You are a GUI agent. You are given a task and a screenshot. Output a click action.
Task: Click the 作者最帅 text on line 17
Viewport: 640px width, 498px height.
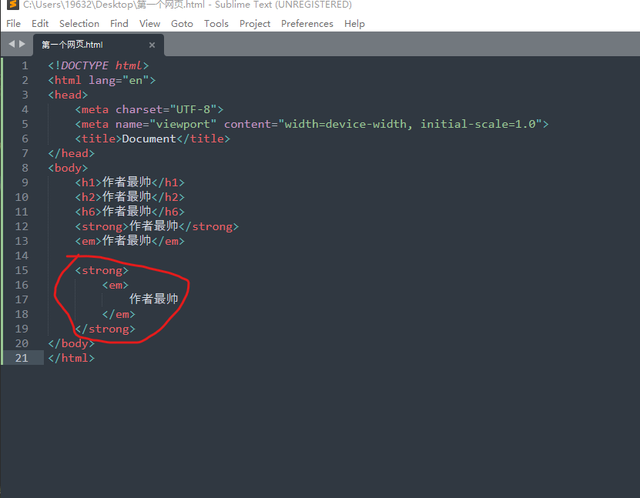click(154, 299)
